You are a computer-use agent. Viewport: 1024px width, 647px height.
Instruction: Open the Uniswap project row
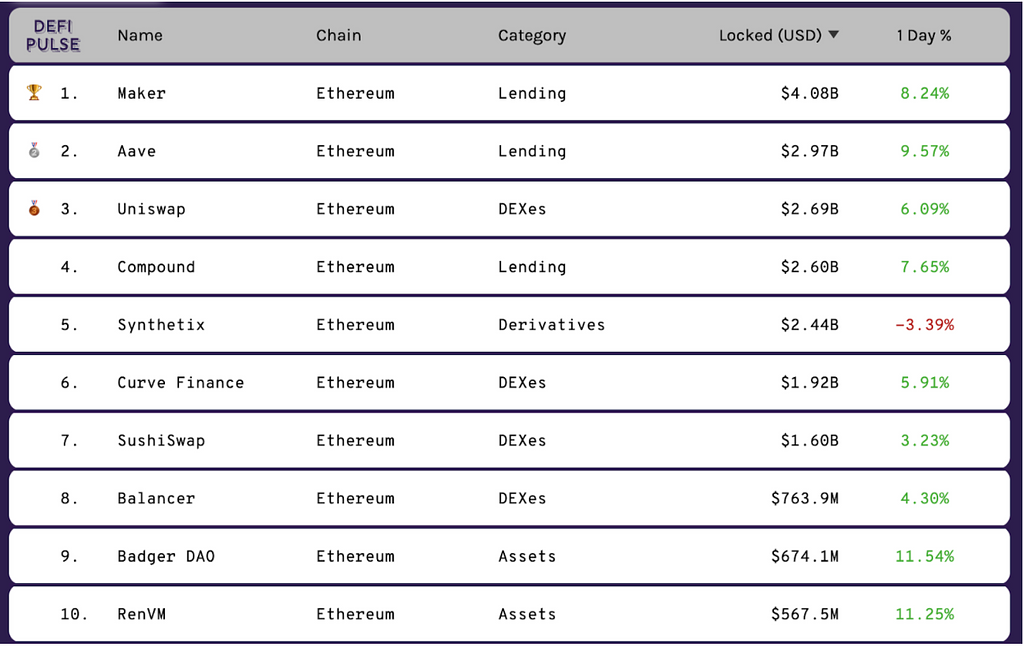click(151, 209)
